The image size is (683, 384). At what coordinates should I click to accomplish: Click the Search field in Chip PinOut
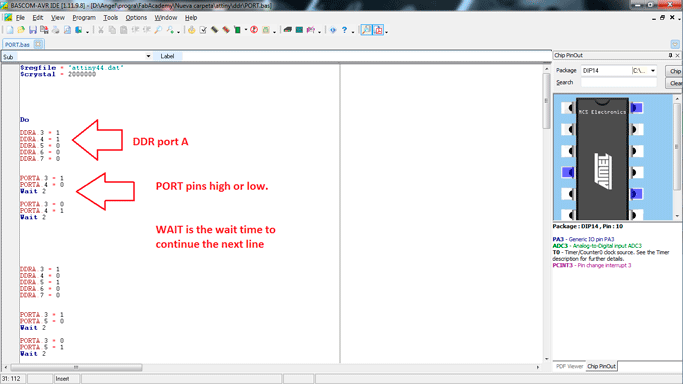point(619,82)
